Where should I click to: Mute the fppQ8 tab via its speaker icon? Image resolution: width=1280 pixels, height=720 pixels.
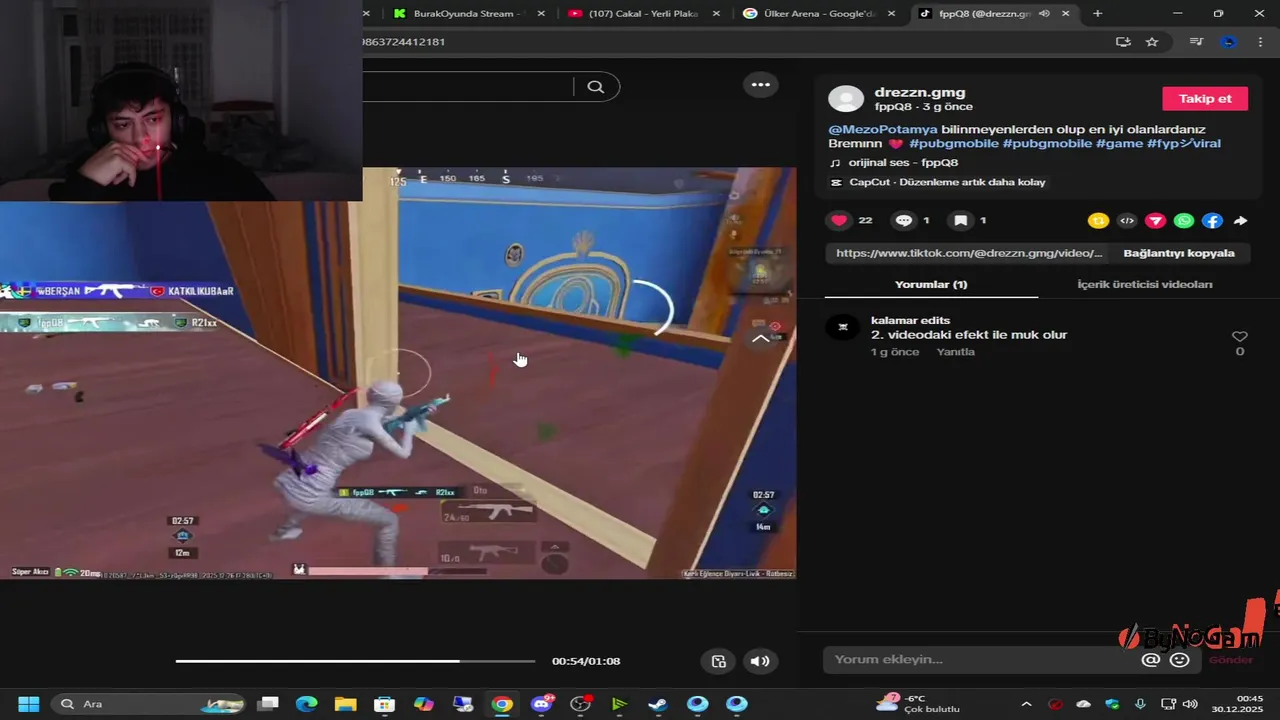(1044, 13)
